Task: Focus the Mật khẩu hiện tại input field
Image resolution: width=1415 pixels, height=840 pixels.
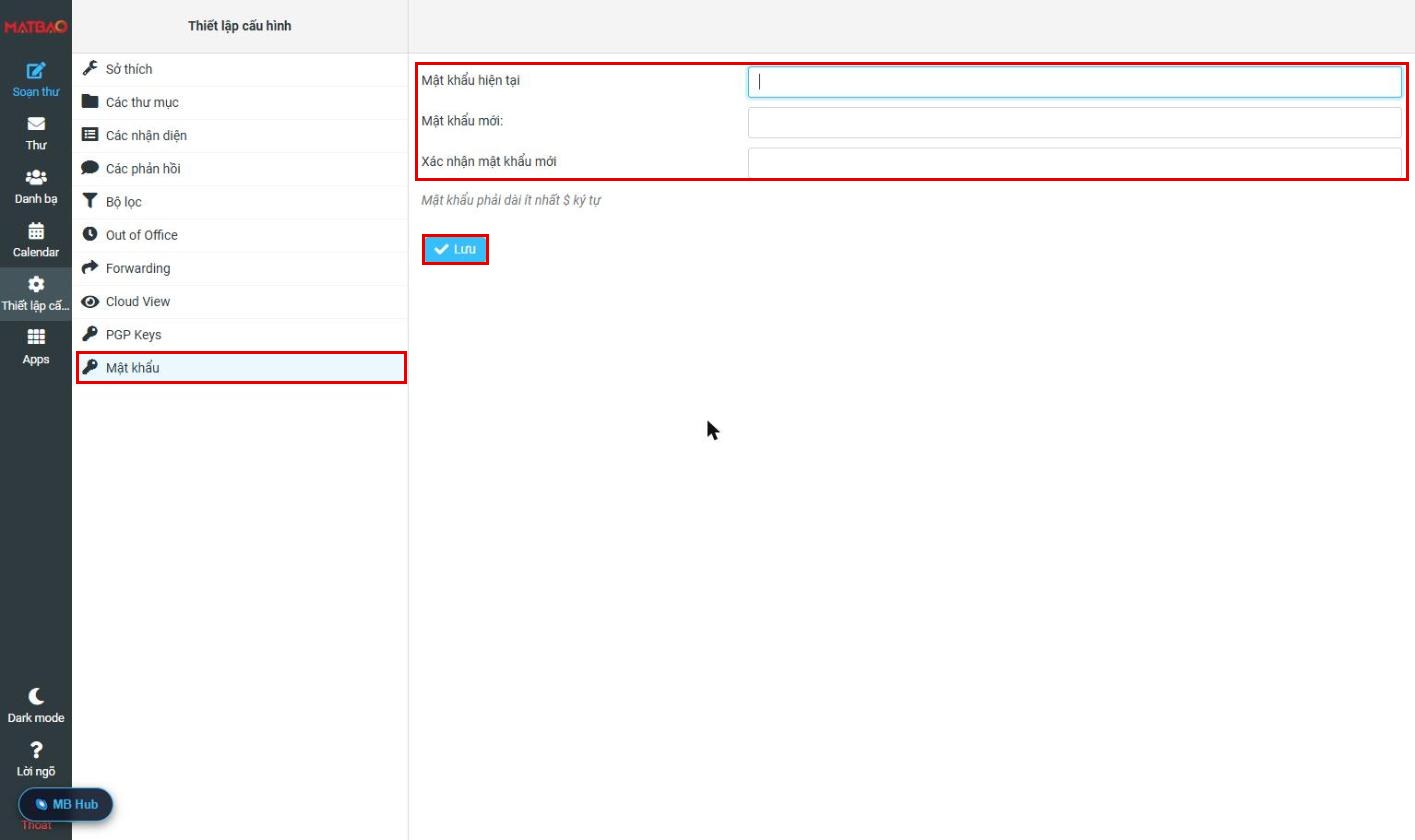Action: coord(1075,82)
